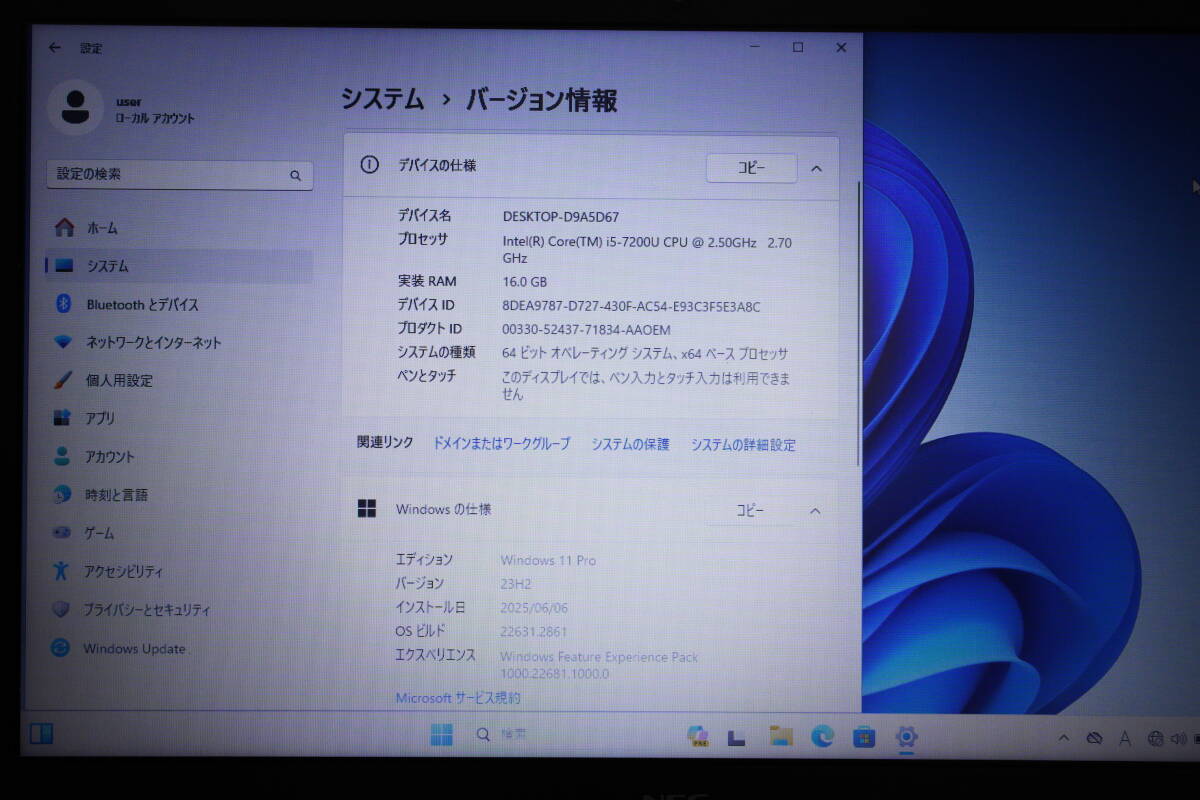Collapse the Windows の仕様 section
The height and width of the screenshot is (800, 1200).
815,511
